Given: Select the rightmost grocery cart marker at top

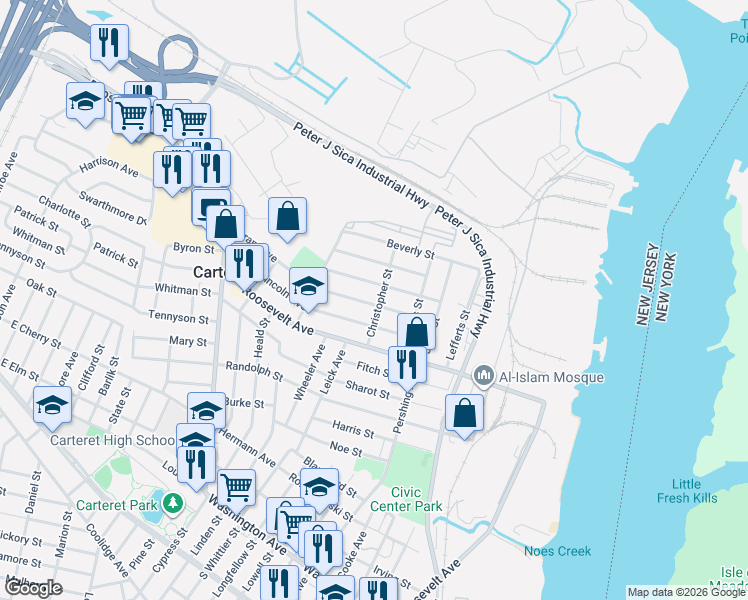Looking at the screenshot, I should click(x=191, y=121).
